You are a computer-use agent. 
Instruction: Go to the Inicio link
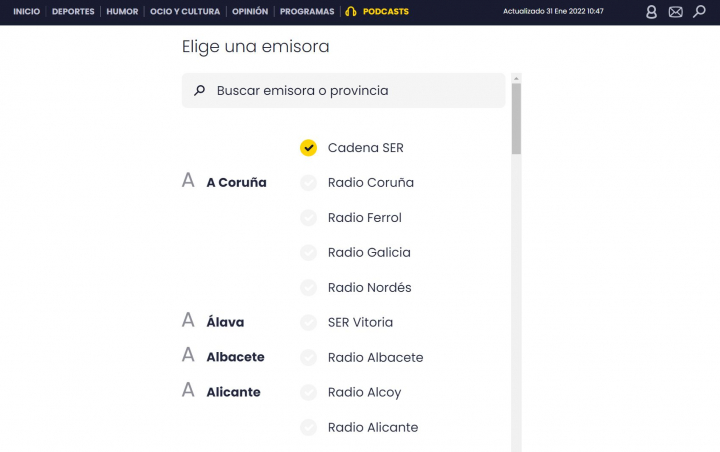pyautogui.click(x=27, y=12)
